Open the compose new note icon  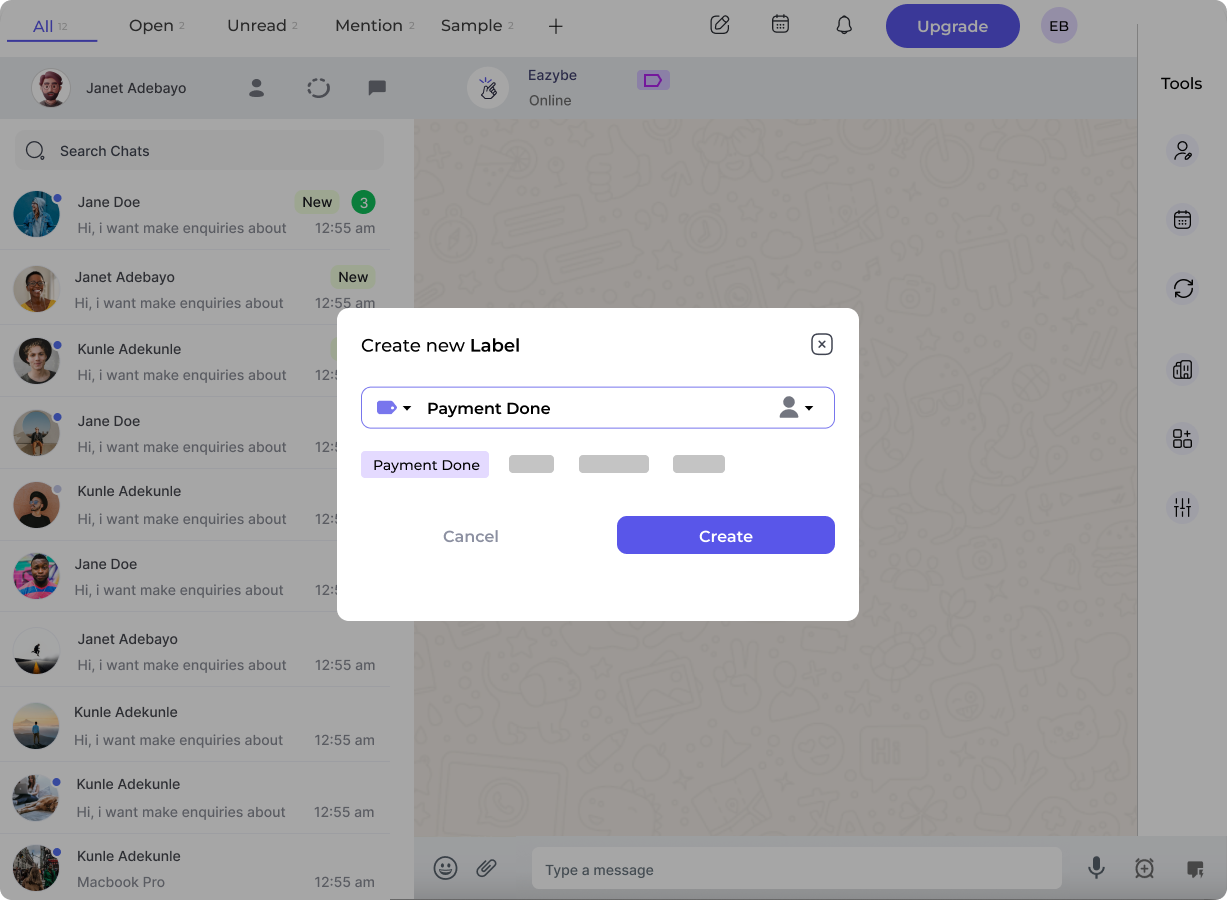720,25
